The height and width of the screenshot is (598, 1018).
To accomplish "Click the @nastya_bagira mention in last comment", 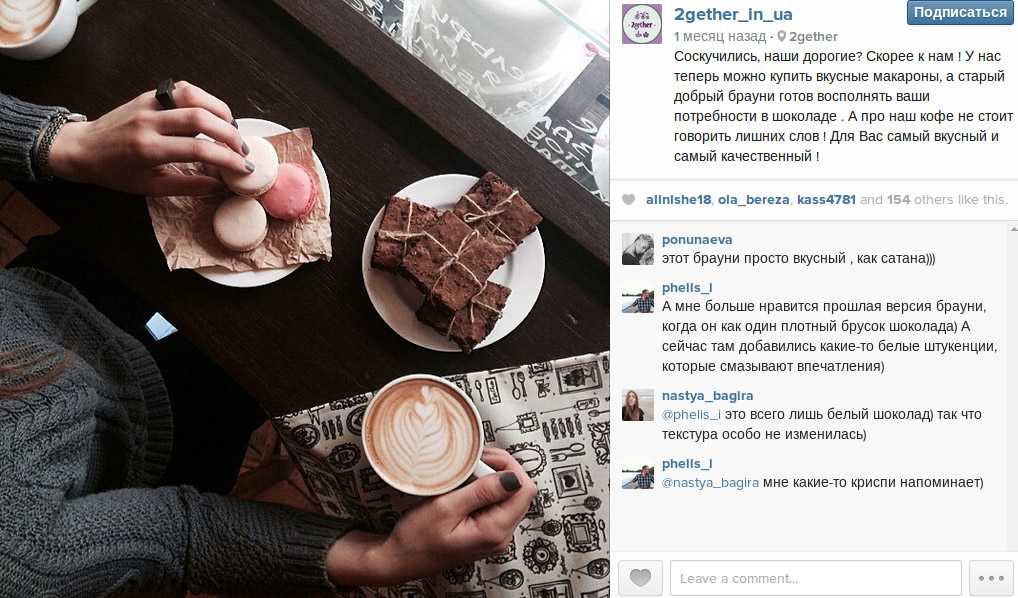I will (x=710, y=482).
